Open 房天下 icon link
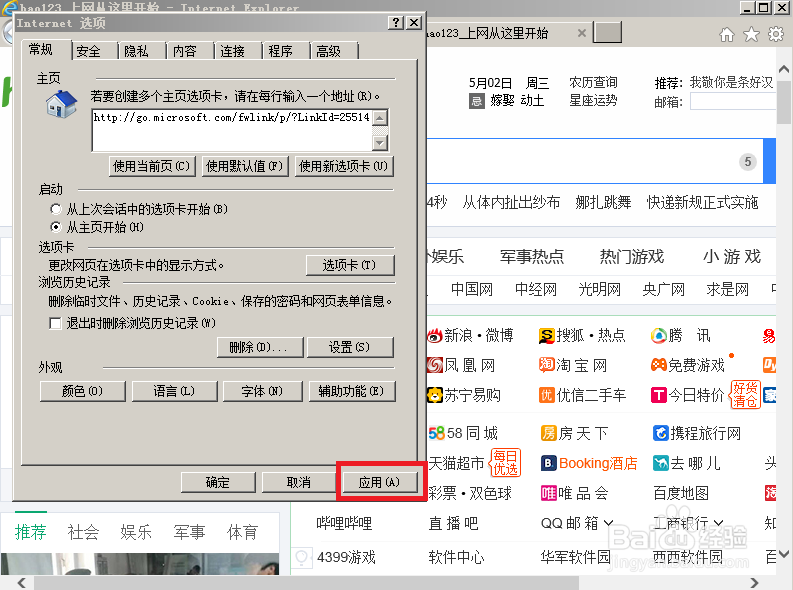The image size is (793, 590). coord(548,433)
